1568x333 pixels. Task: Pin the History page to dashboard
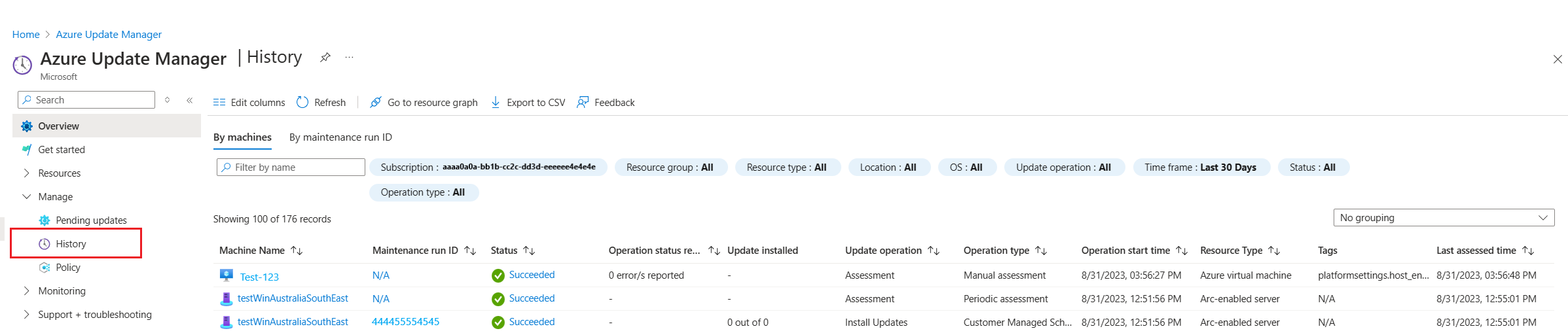coord(325,58)
